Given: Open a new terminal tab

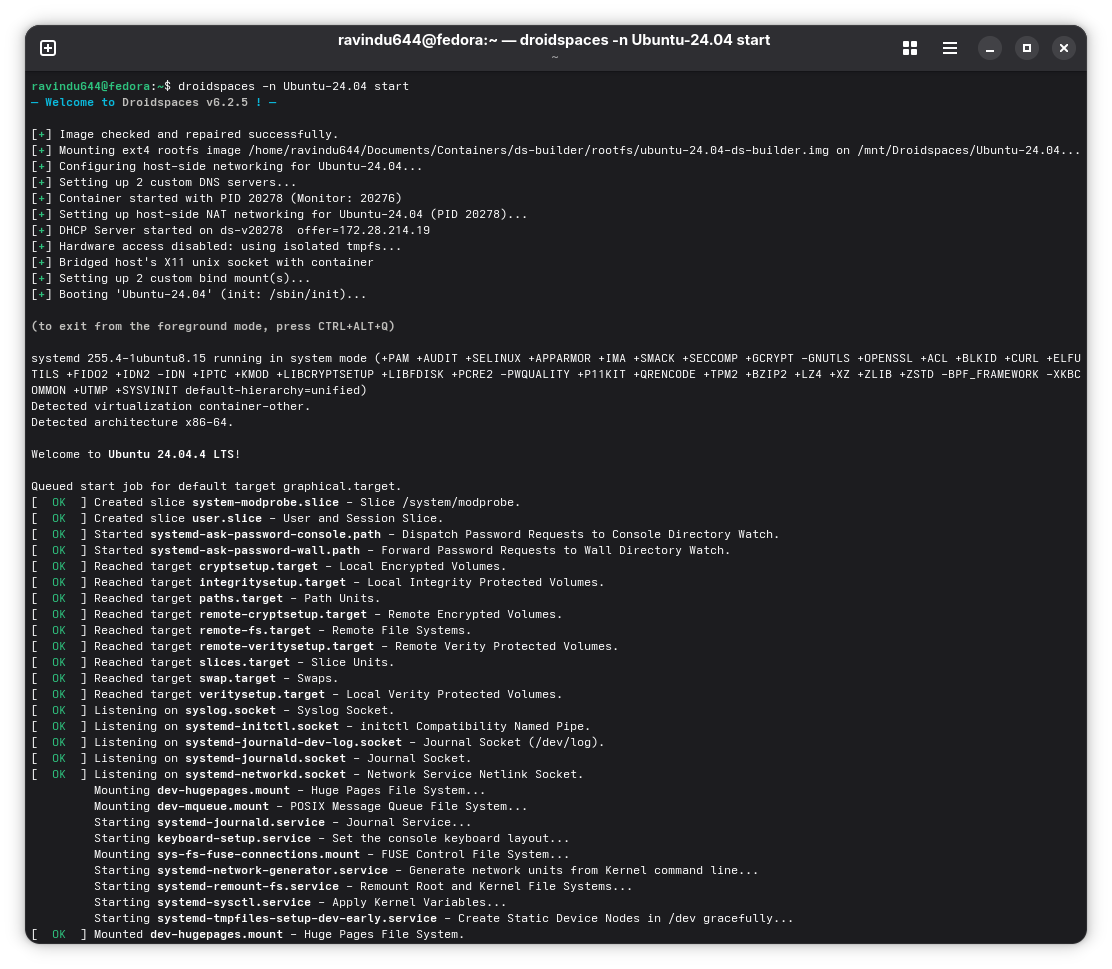Looking at the screenshot, I should (48, 48).
